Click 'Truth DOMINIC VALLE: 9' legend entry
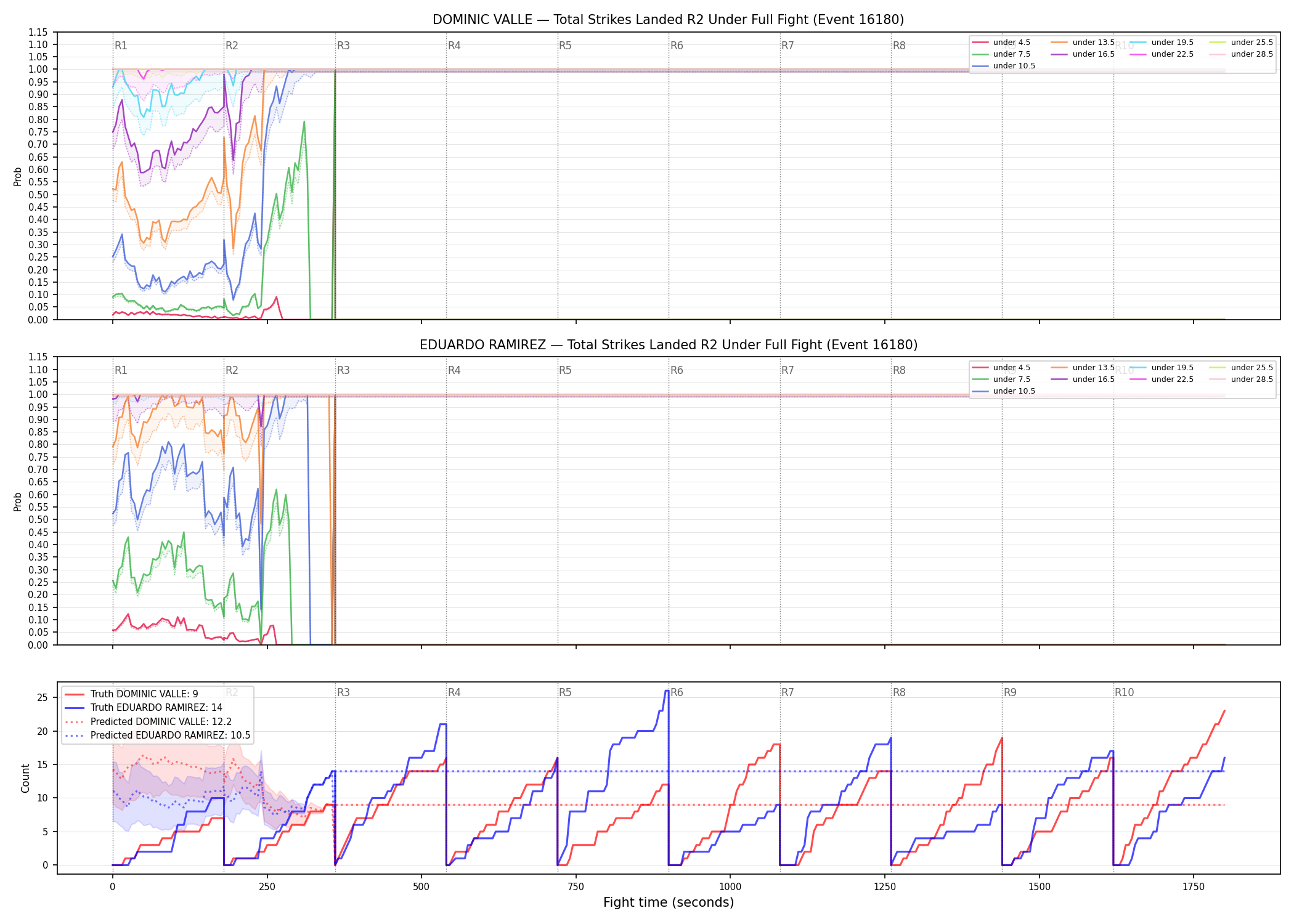 [x=131, y=694]
